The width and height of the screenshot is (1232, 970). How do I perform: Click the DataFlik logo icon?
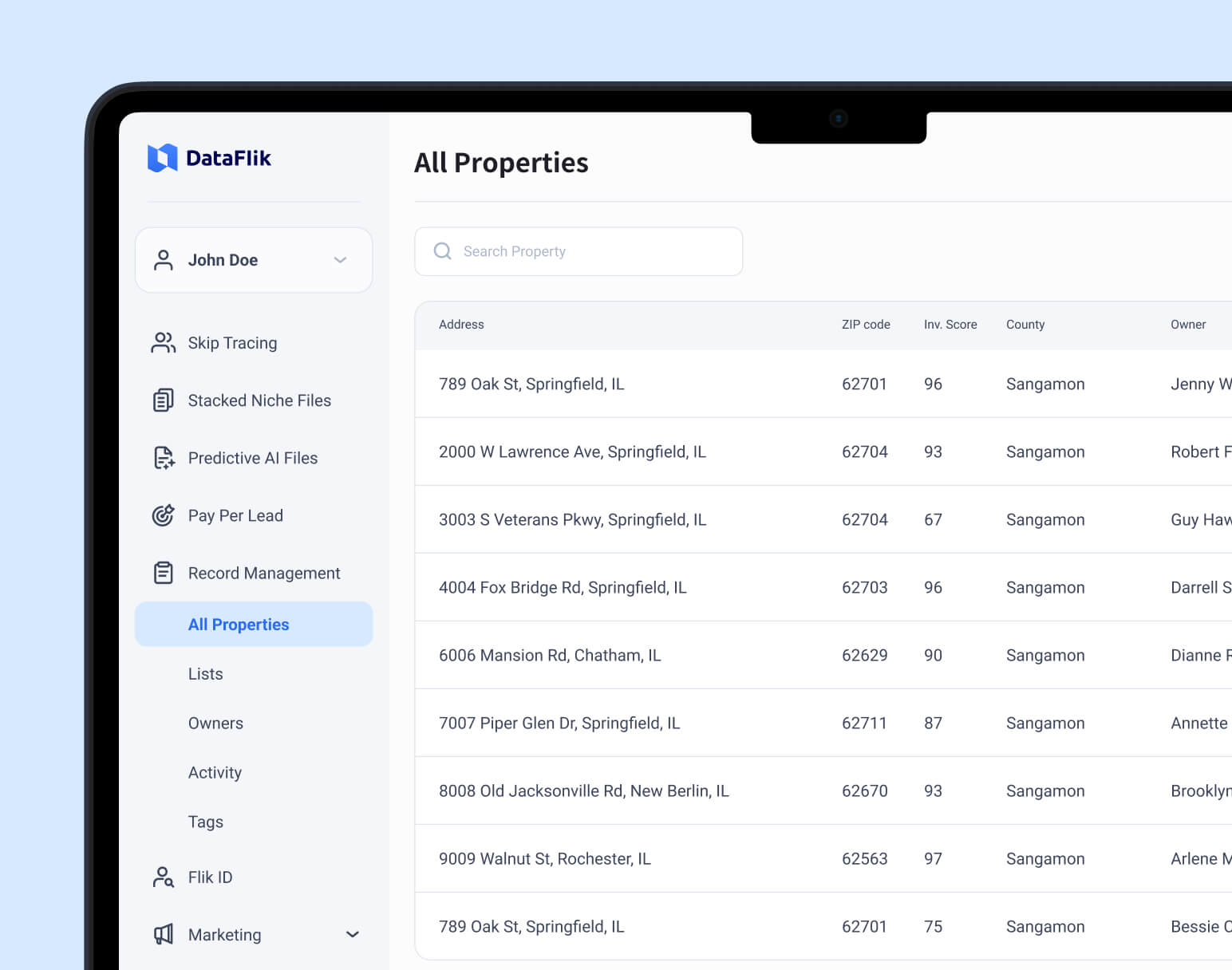pyautogui.click(x=163, y=158)
